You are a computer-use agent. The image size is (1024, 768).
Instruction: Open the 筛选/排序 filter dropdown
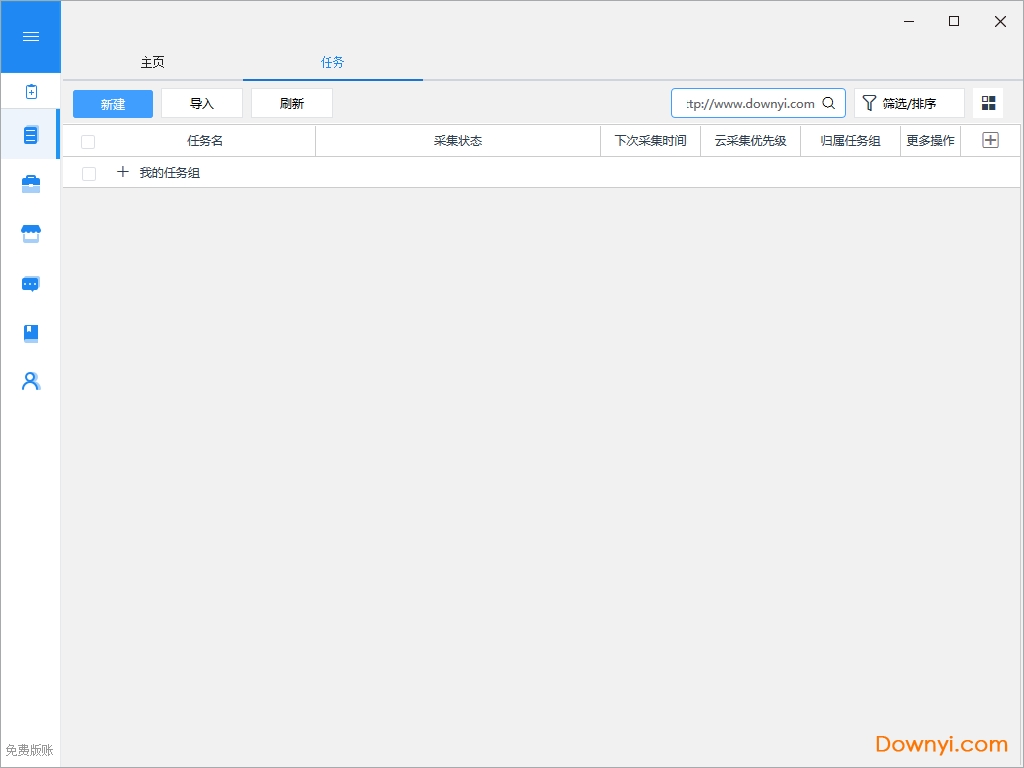click(909, 102)
